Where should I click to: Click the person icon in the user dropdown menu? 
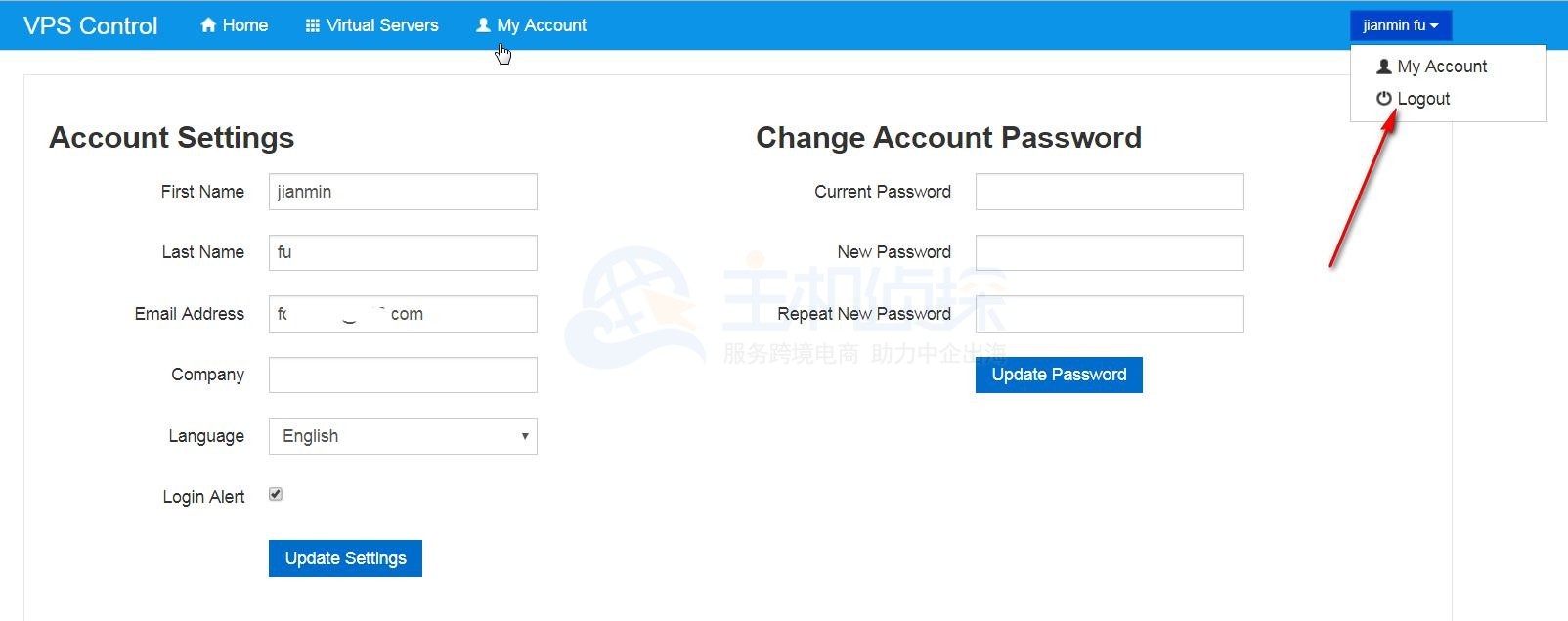(x=1383, y=67)
